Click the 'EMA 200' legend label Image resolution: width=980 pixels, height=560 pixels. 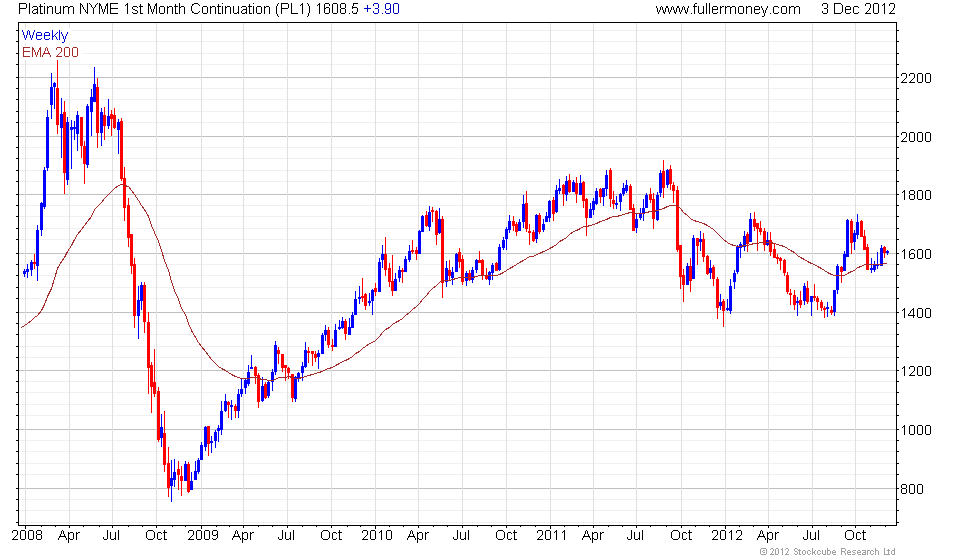pos(51,52)
